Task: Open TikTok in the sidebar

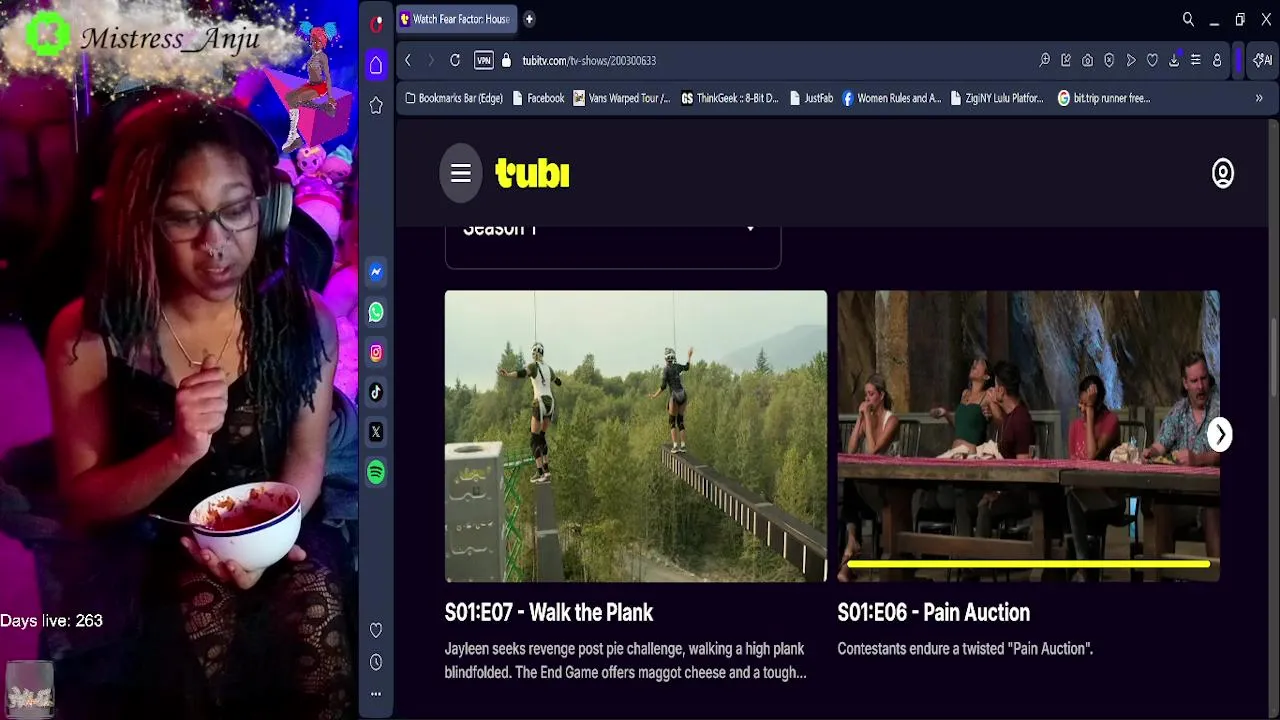Action: [x=376, y=392]
